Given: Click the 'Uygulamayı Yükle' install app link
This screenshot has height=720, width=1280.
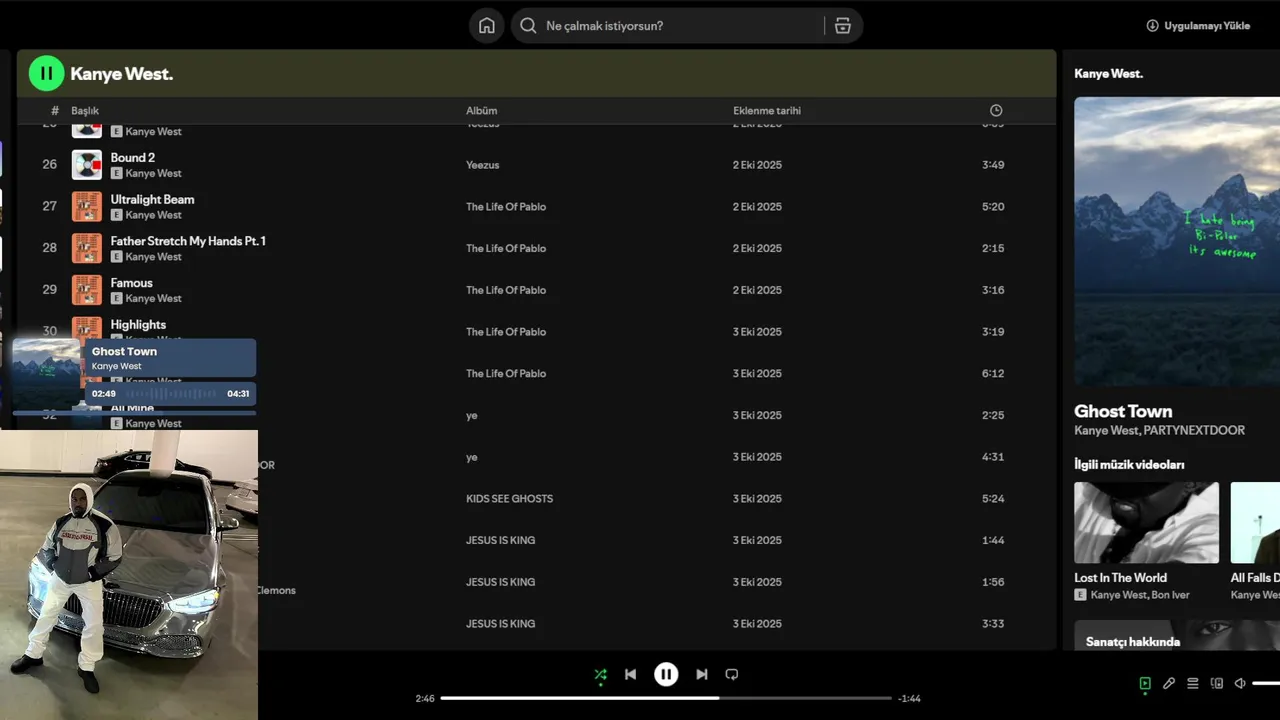Looking at the screenshot, I should click(x=1198, y=26).
